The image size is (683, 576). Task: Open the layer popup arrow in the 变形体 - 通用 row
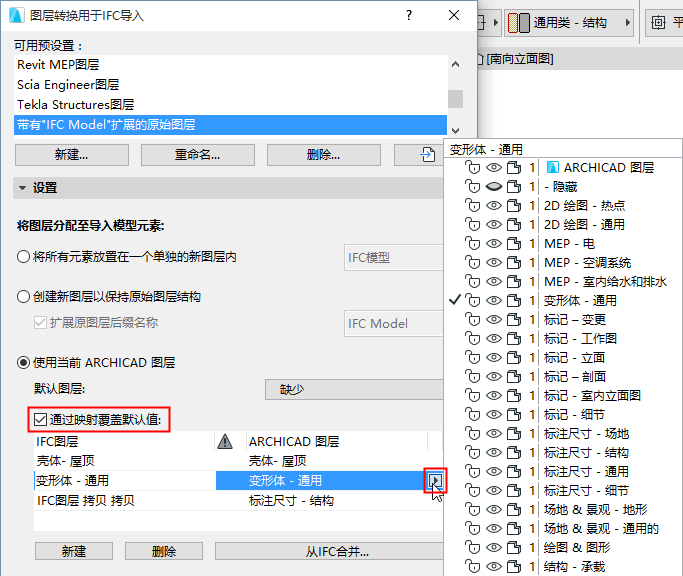tap(435, 481)
